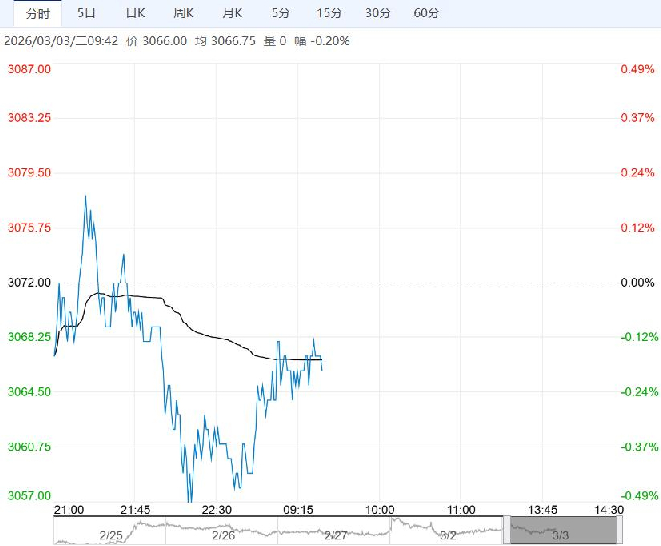Select the 日K chart tab
The image size is (661, 546).
[135, 13]
